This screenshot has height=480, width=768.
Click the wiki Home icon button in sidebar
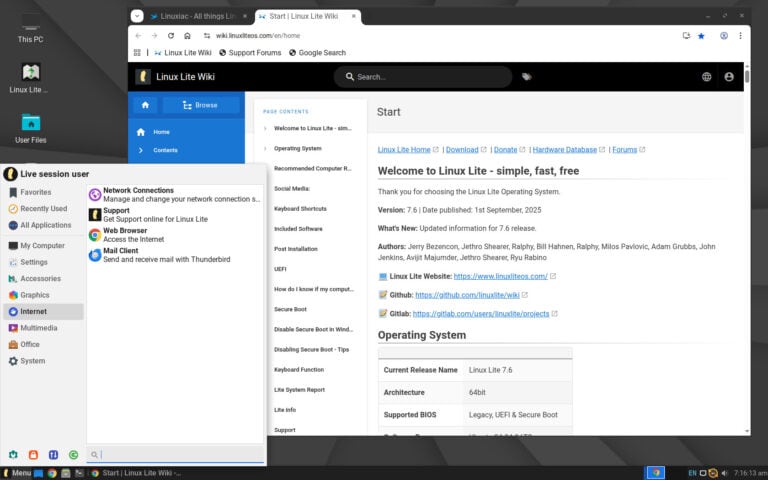coord(146,105)
